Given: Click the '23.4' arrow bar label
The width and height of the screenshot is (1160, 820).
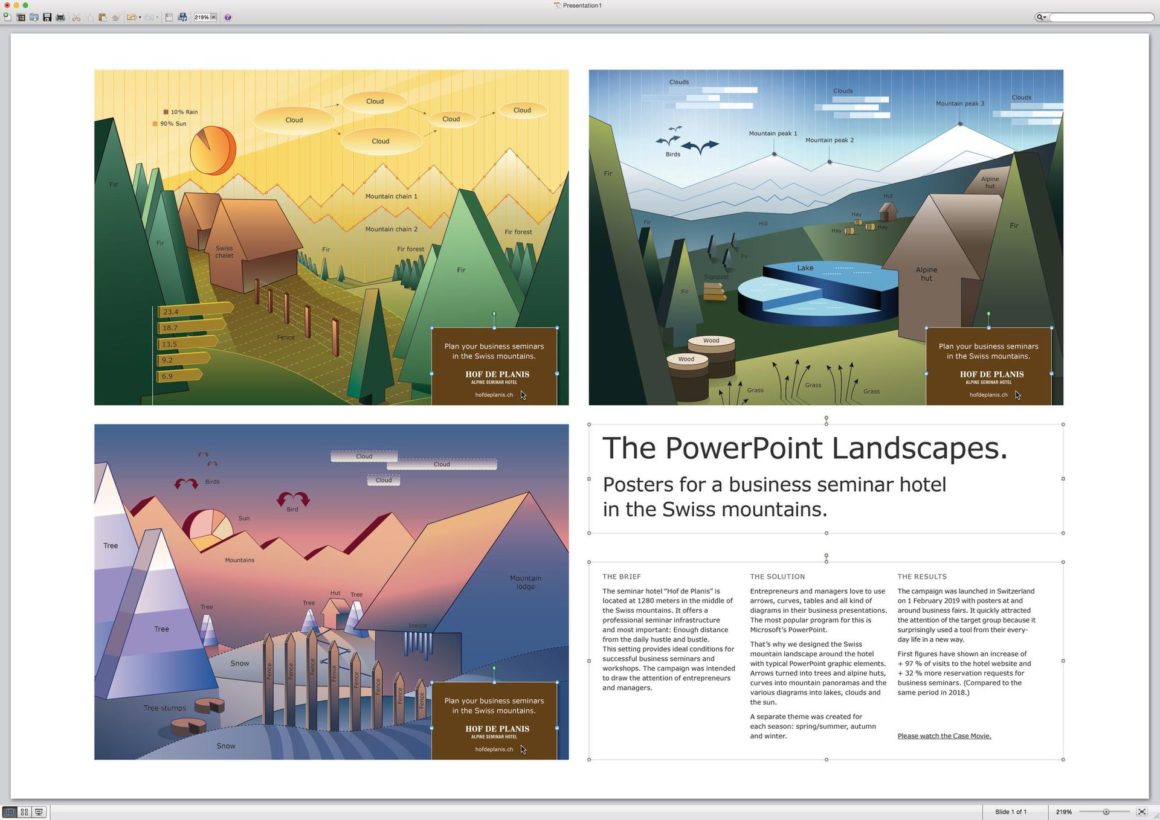Looking at the screenshot, I should [170, 312].
